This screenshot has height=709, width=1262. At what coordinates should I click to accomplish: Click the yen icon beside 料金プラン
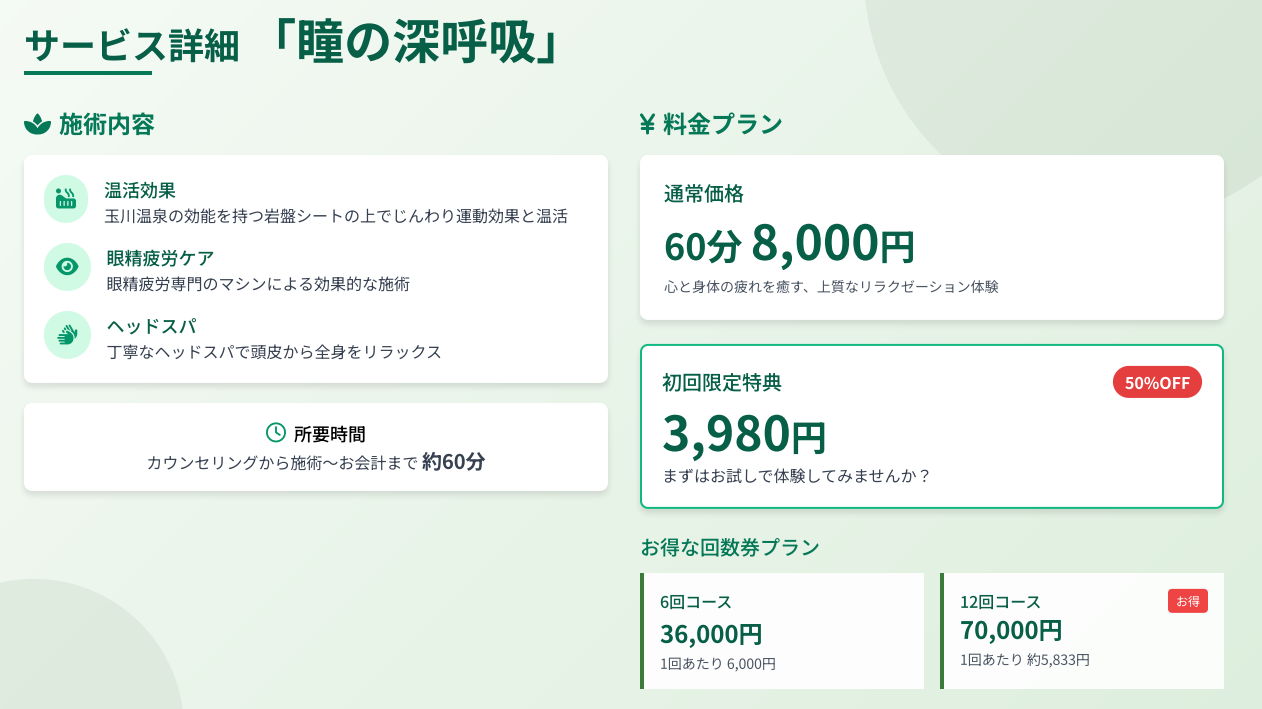pos(647,124)
